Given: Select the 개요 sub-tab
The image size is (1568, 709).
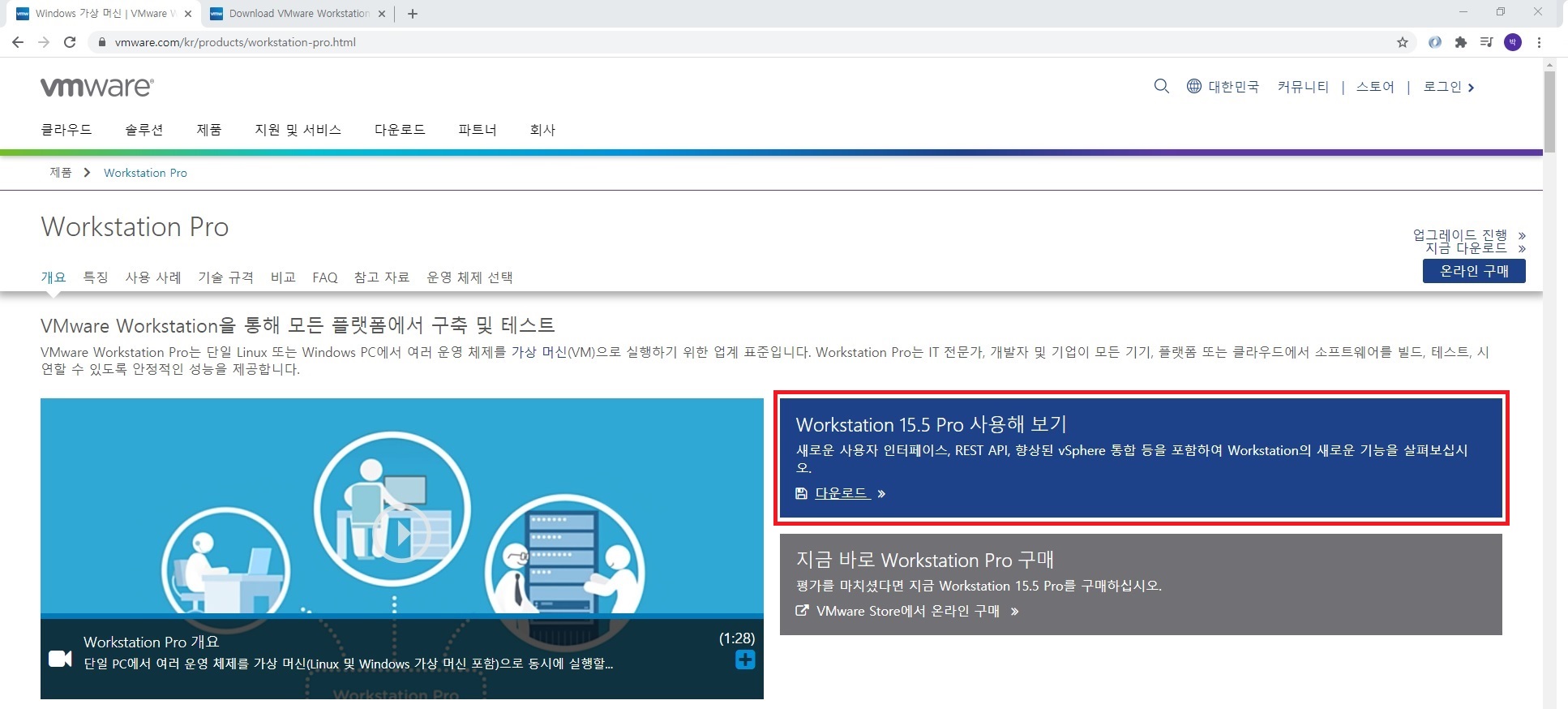Looking at the screenshot, I should pos(54,277).
